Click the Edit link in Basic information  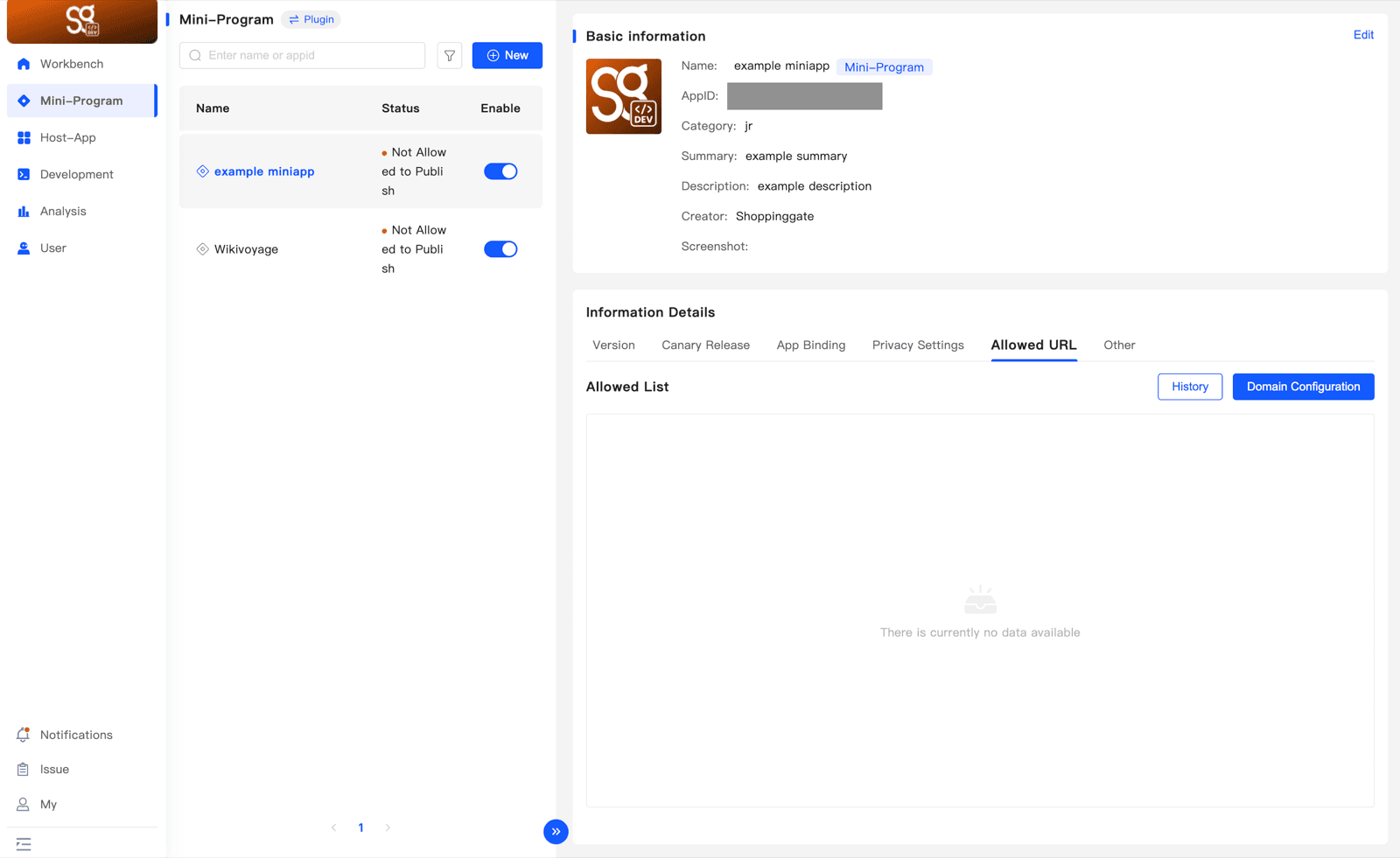point(1363,35)
